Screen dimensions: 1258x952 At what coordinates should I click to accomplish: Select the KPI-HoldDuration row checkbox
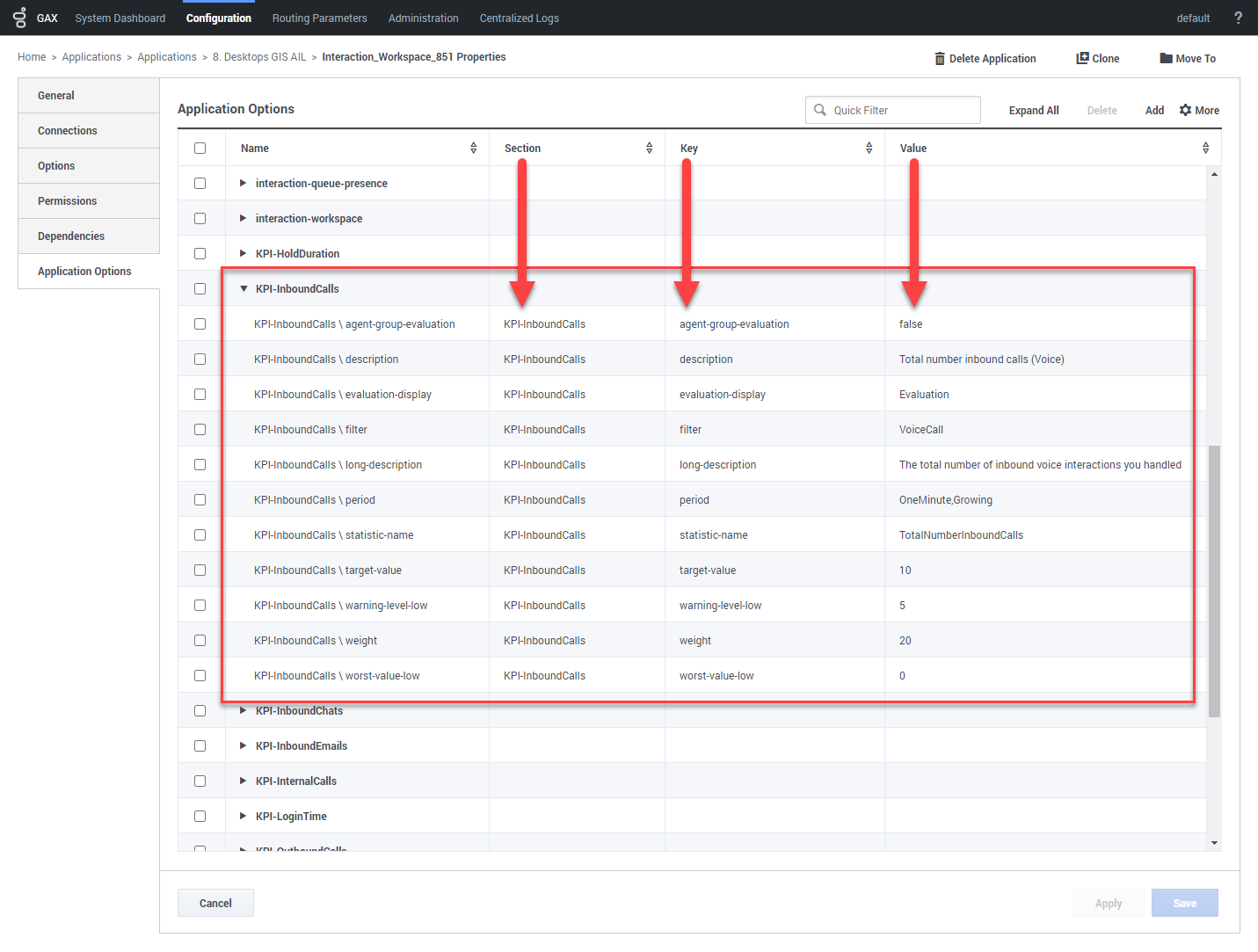coord(200,253)
